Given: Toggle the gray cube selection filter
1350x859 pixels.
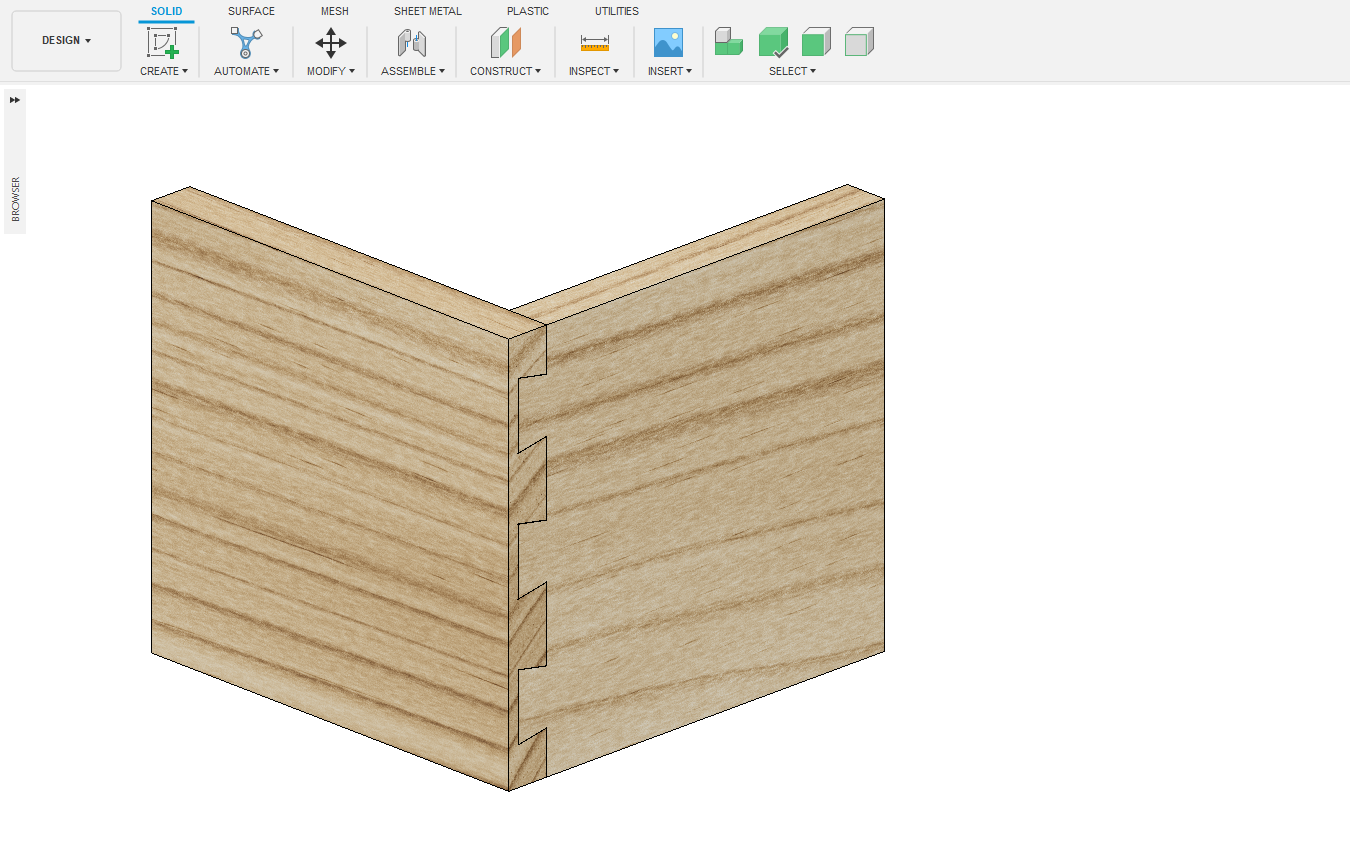Looking at the screenshot, I should [x=859, y=42].
